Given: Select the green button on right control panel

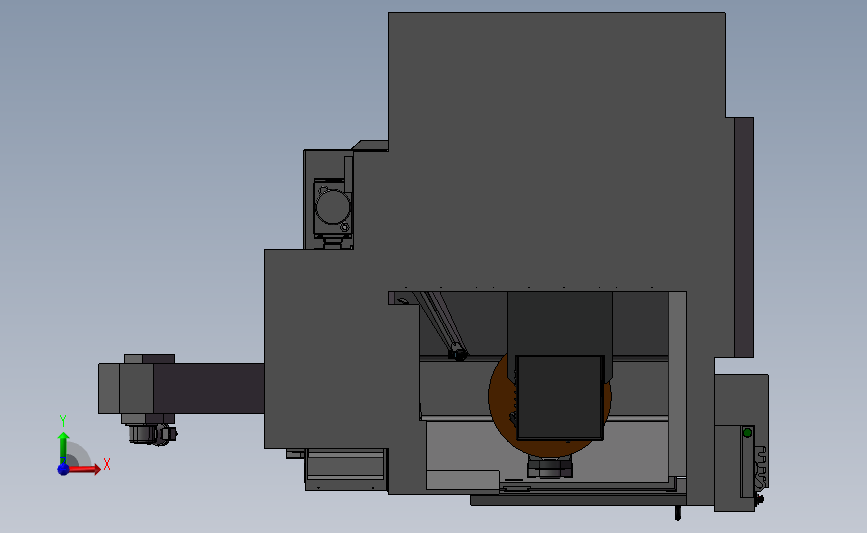Looking at the screenshot, I should tap(747, 432).
